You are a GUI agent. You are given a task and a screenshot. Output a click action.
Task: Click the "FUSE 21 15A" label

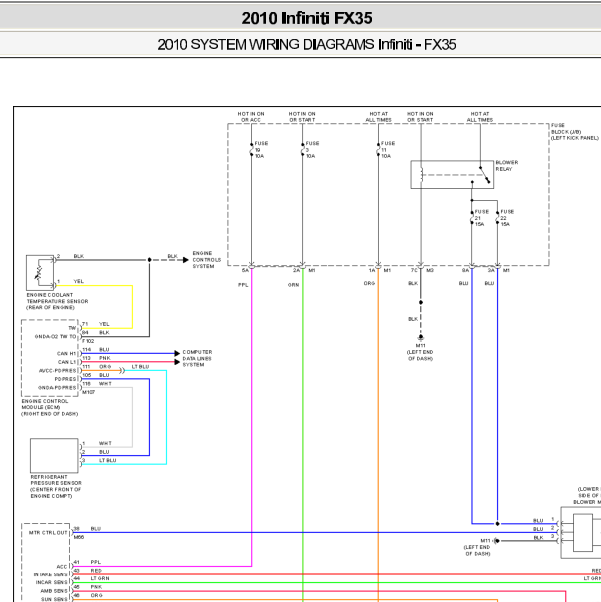tap(482, 218)
